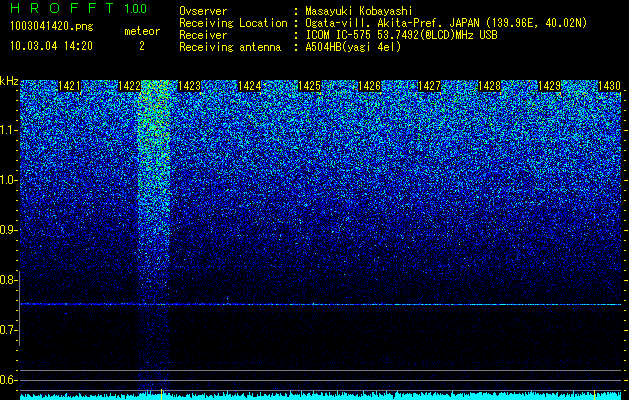
Task: Click the 1.0 kHz axis label
Action: [x=8, y=181]
